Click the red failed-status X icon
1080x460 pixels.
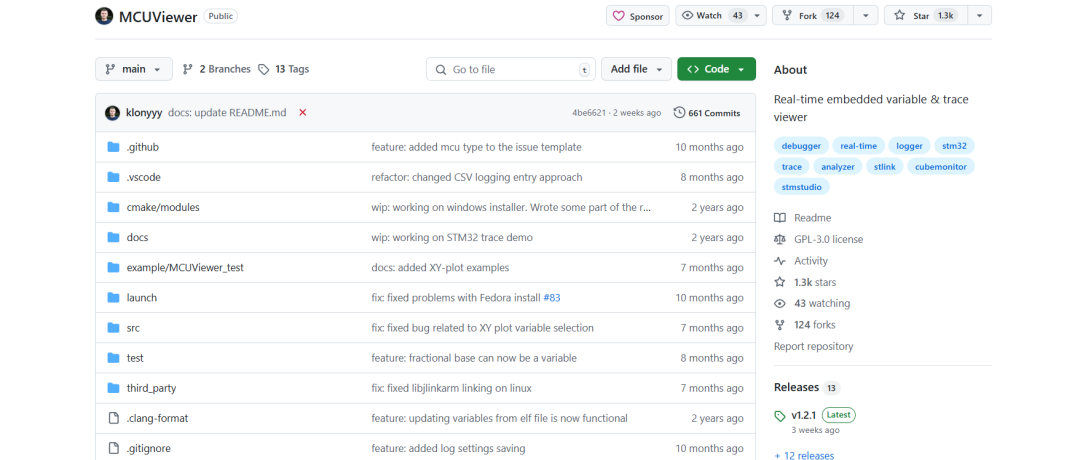point(302,112)
